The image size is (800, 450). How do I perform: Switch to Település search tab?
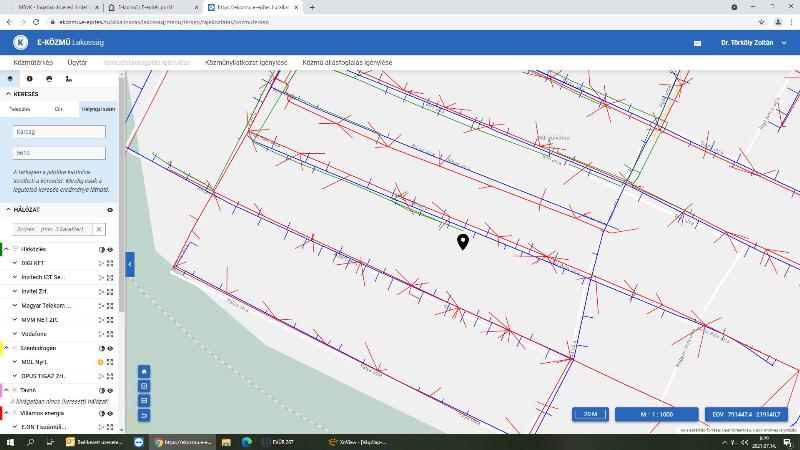(x=20, y=109)
